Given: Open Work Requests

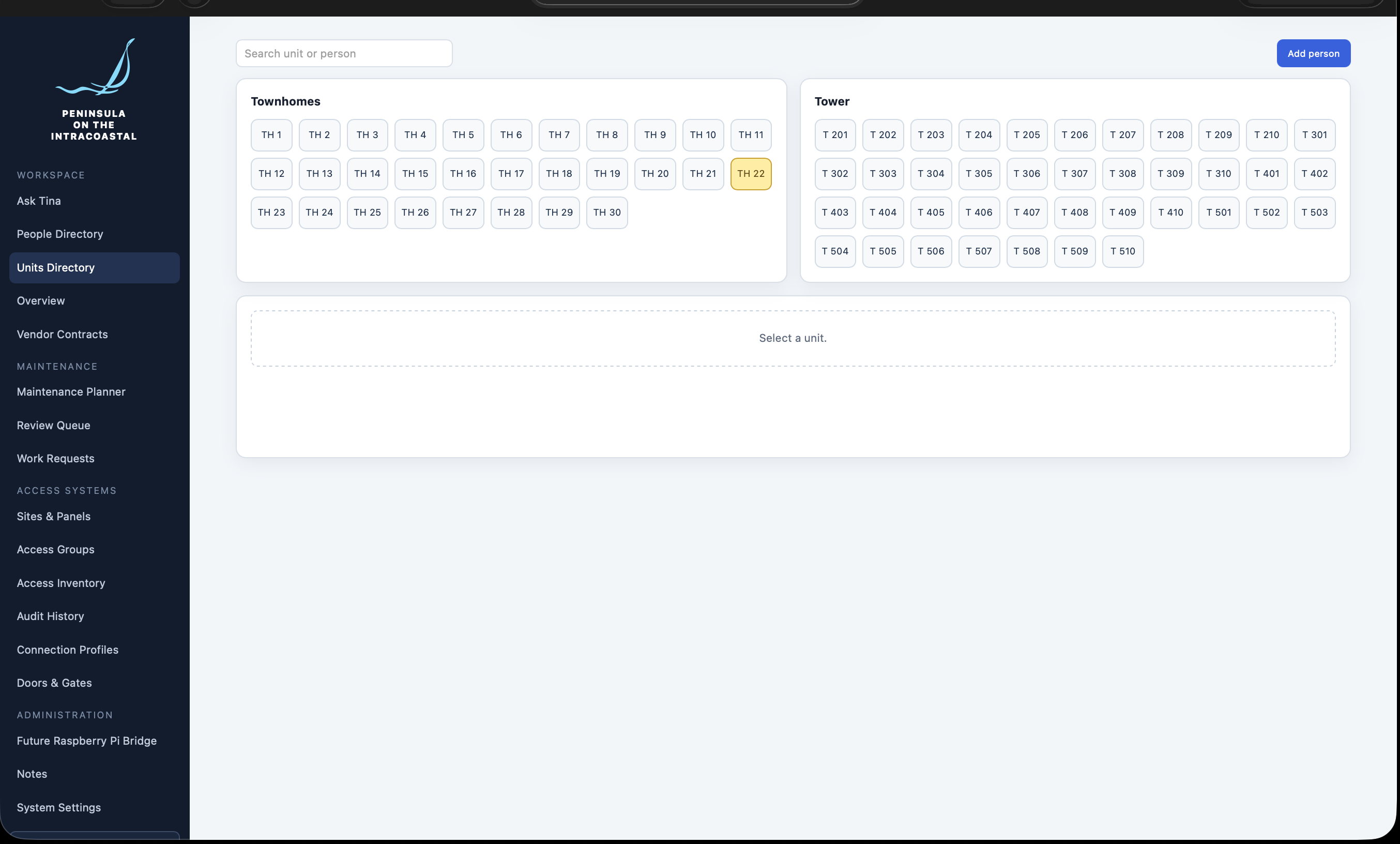Looking at the screenshot, I should click(94, 458).
